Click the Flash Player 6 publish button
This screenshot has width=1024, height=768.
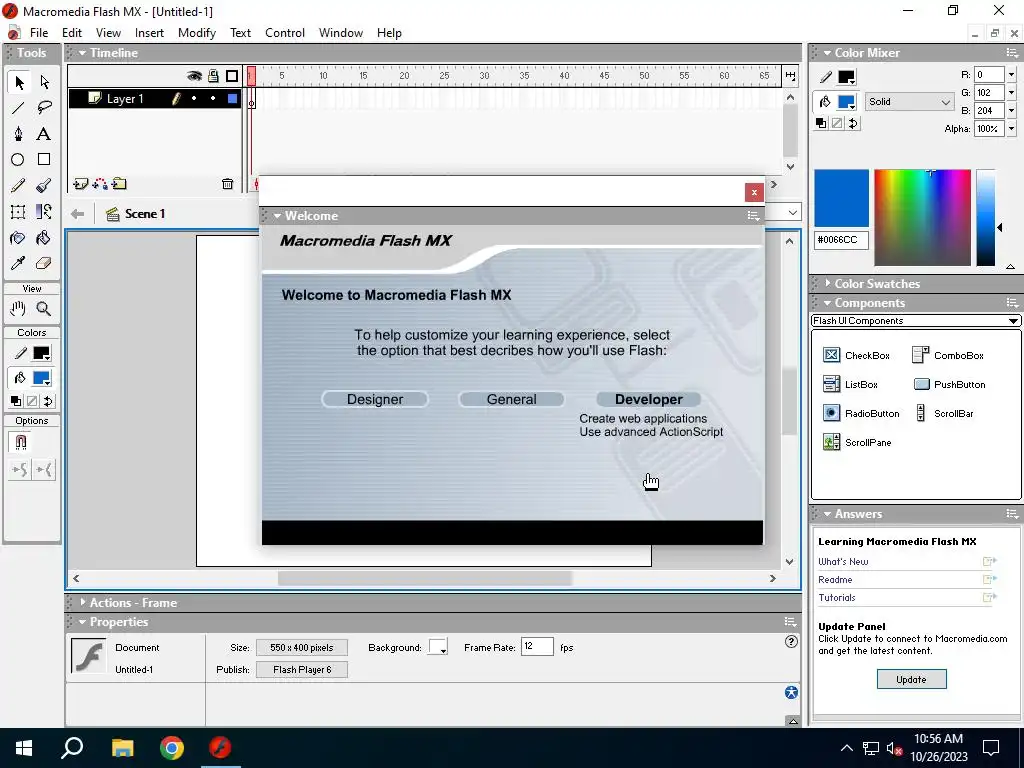[302, 669]
